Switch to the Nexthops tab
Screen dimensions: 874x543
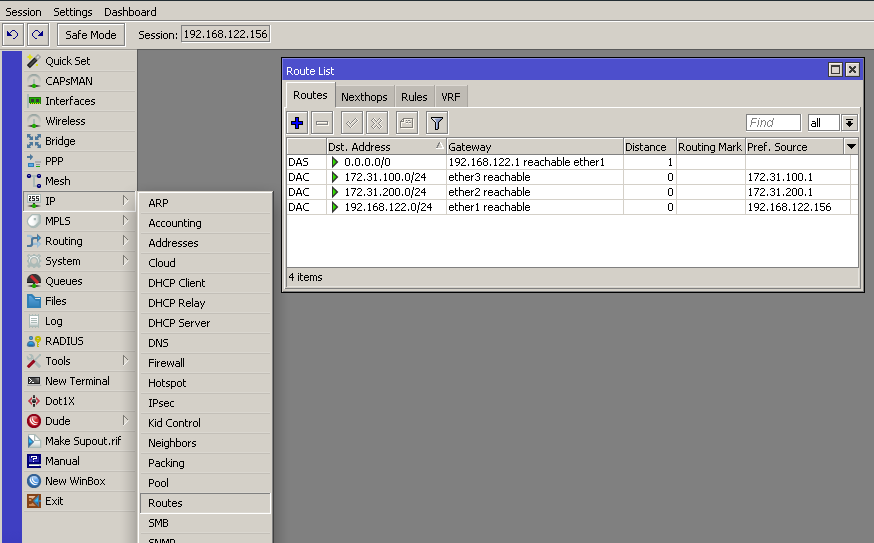pyautogui.click(x=364, y=97)
